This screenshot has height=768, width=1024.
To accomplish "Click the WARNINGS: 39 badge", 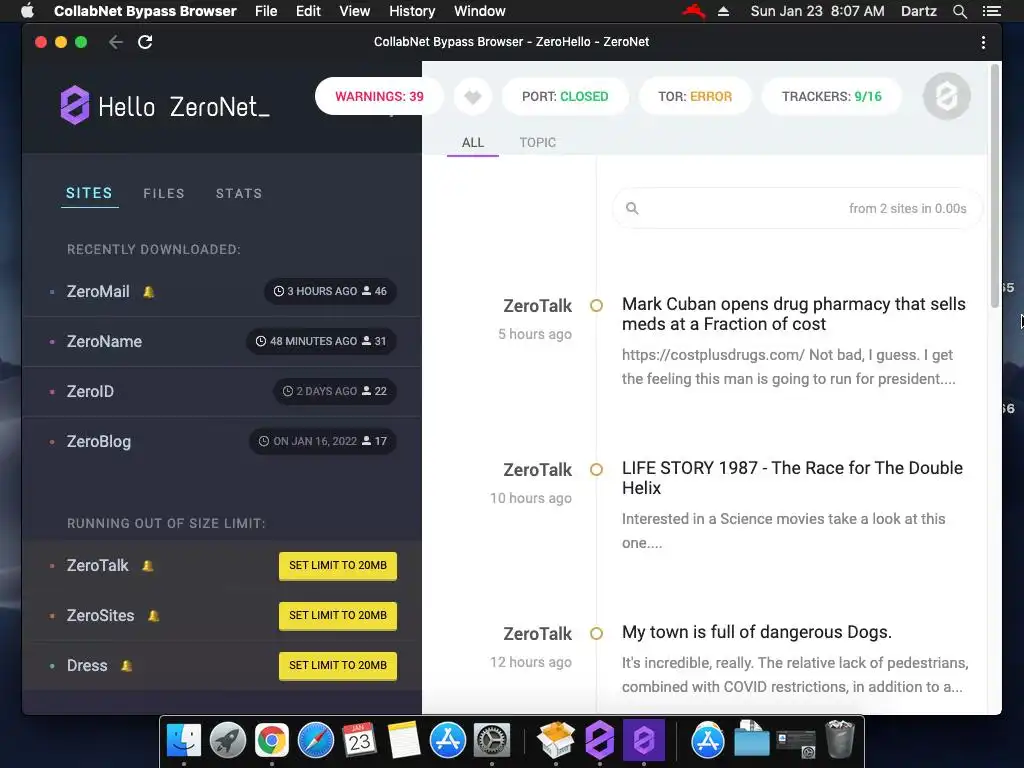I will click(x=379, y=97).
